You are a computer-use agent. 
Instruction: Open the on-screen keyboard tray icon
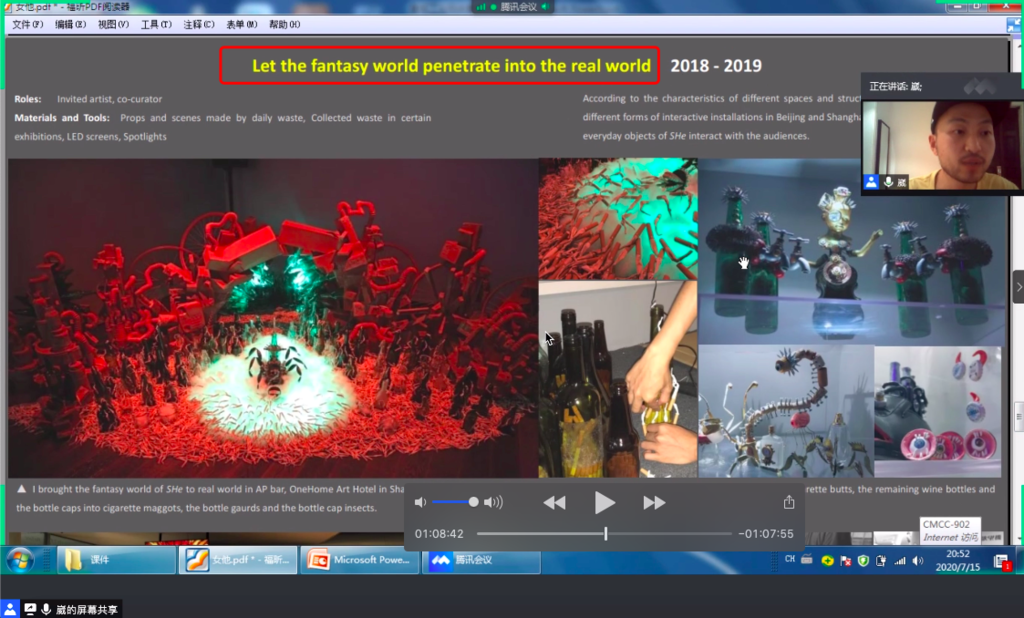point(807,559)
